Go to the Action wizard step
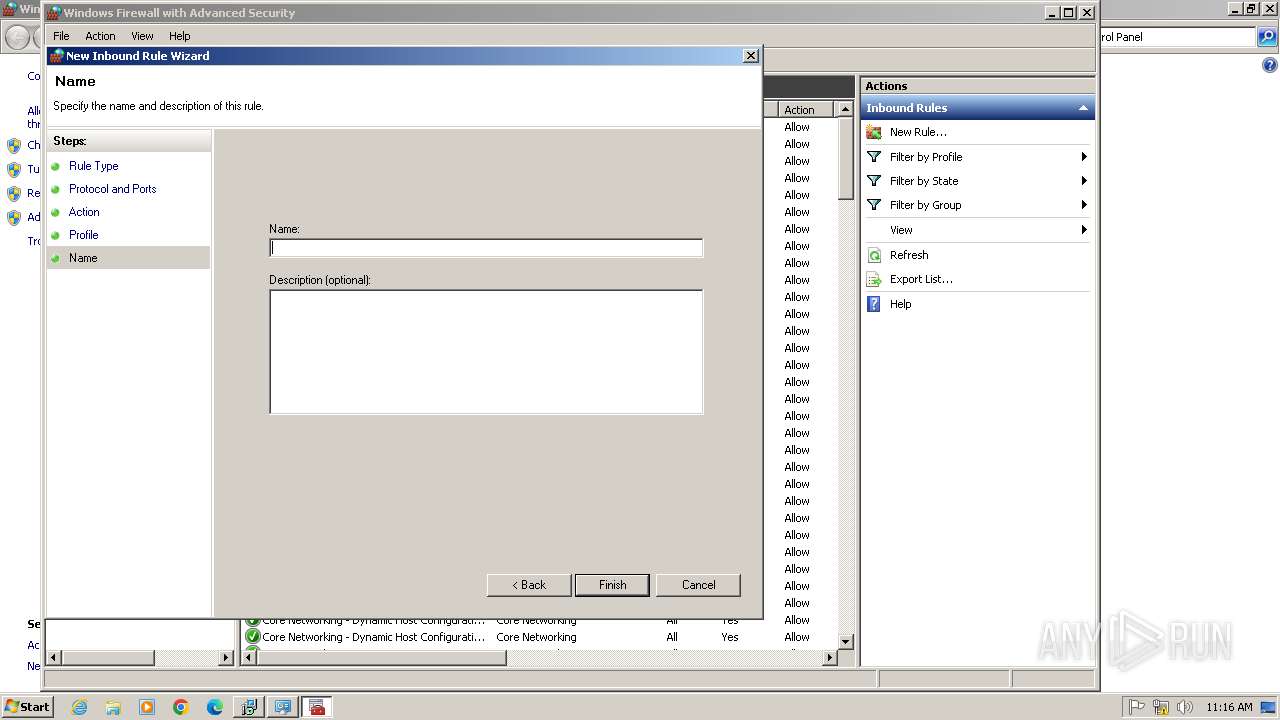Image resolution: width=1280 pixels, height=720 pixels. click(84, 212)
